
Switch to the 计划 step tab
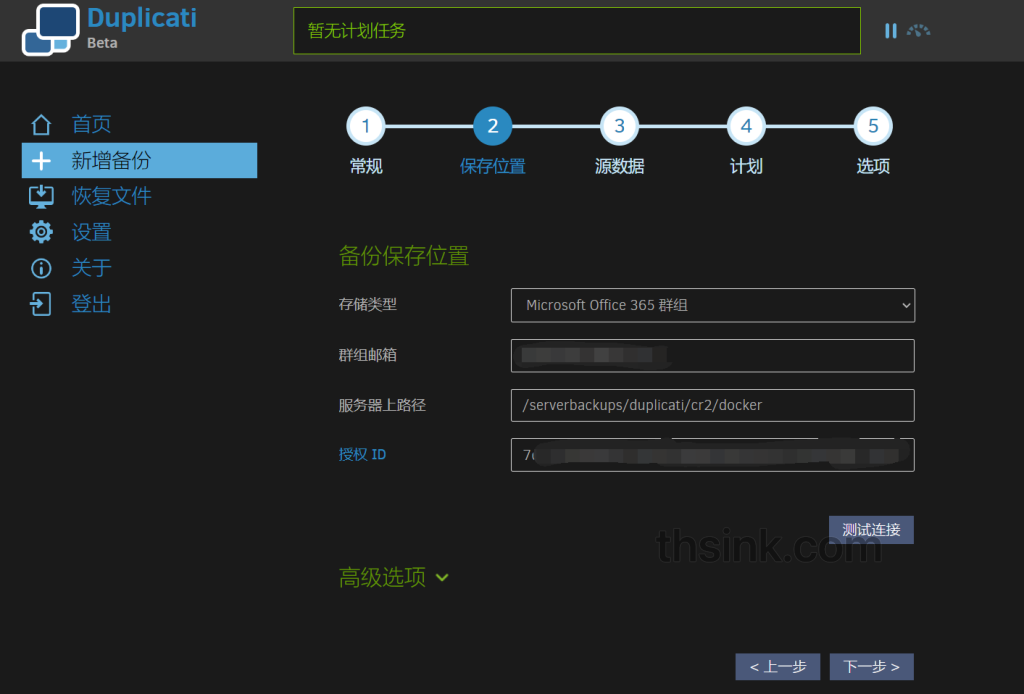(746, 125)
